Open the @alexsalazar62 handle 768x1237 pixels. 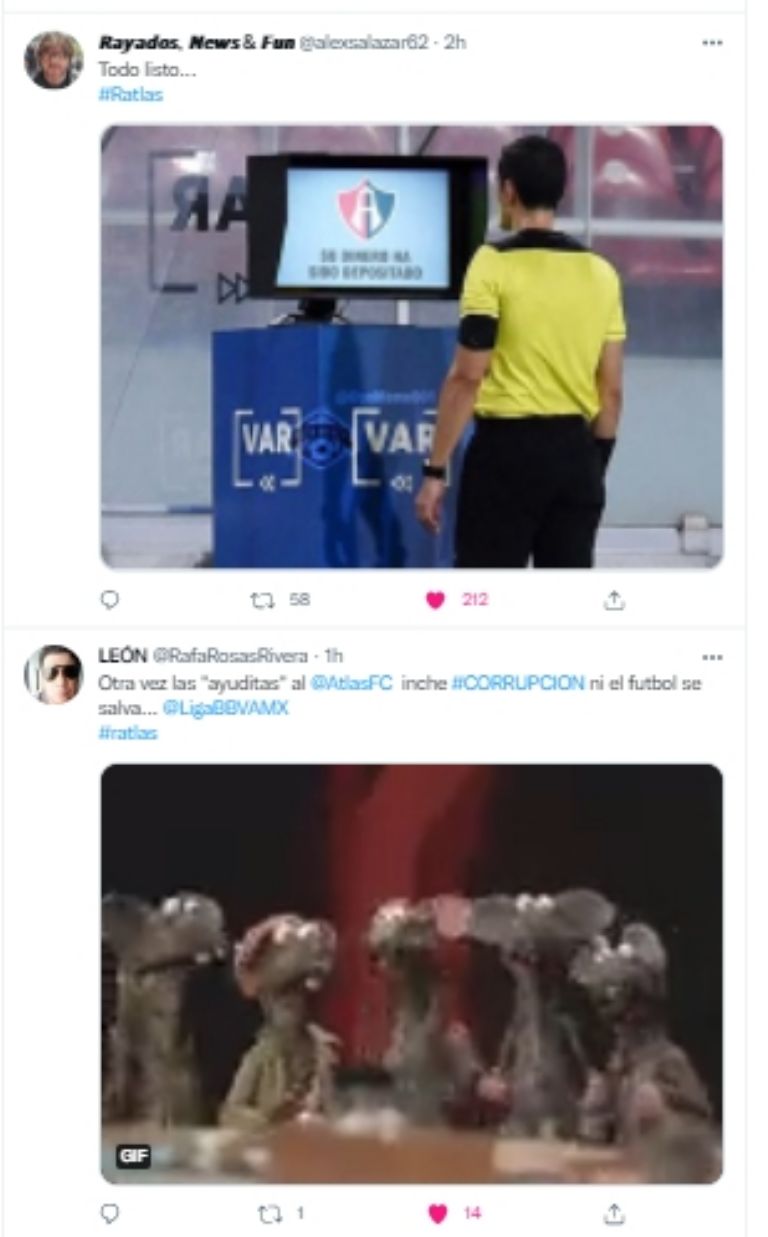pos(364,42)
